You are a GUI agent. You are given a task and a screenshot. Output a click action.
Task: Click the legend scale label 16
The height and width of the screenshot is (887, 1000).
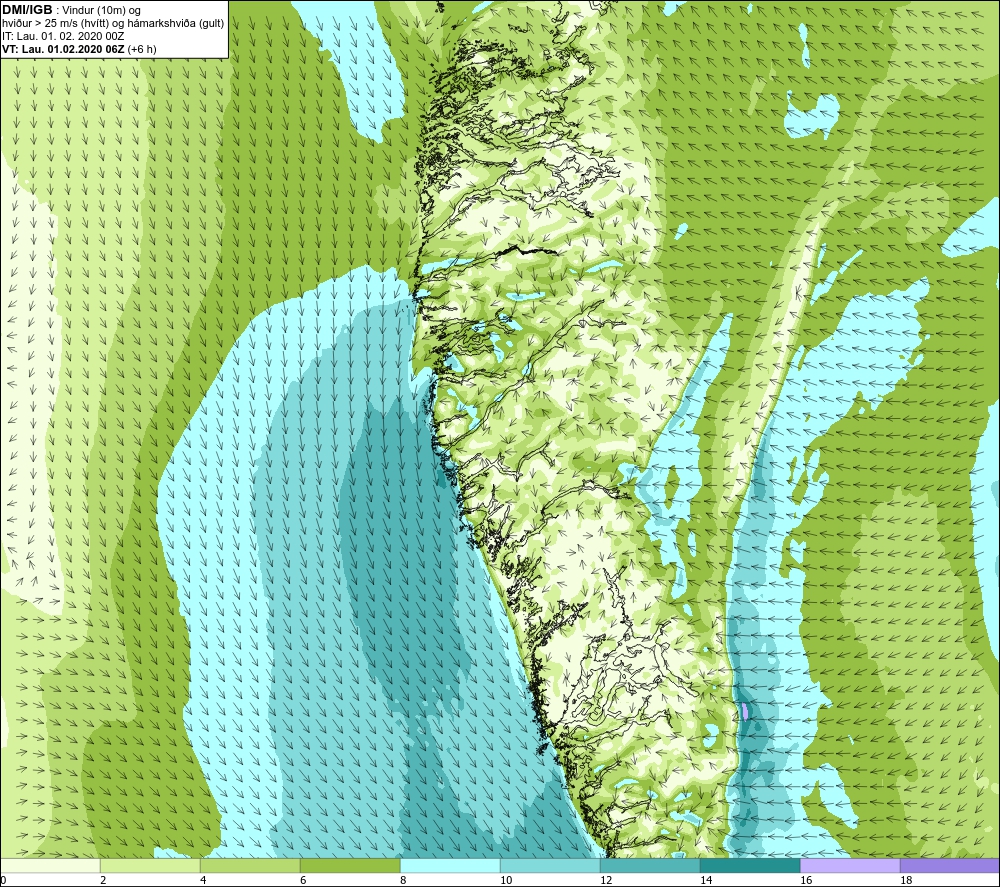[x=806, y=880]
